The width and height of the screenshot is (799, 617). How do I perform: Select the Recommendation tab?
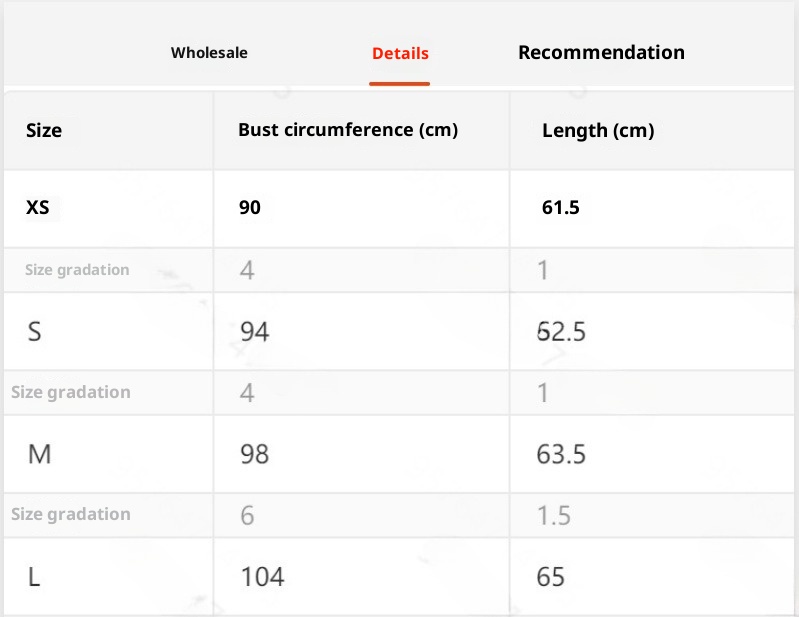[601, 53]
